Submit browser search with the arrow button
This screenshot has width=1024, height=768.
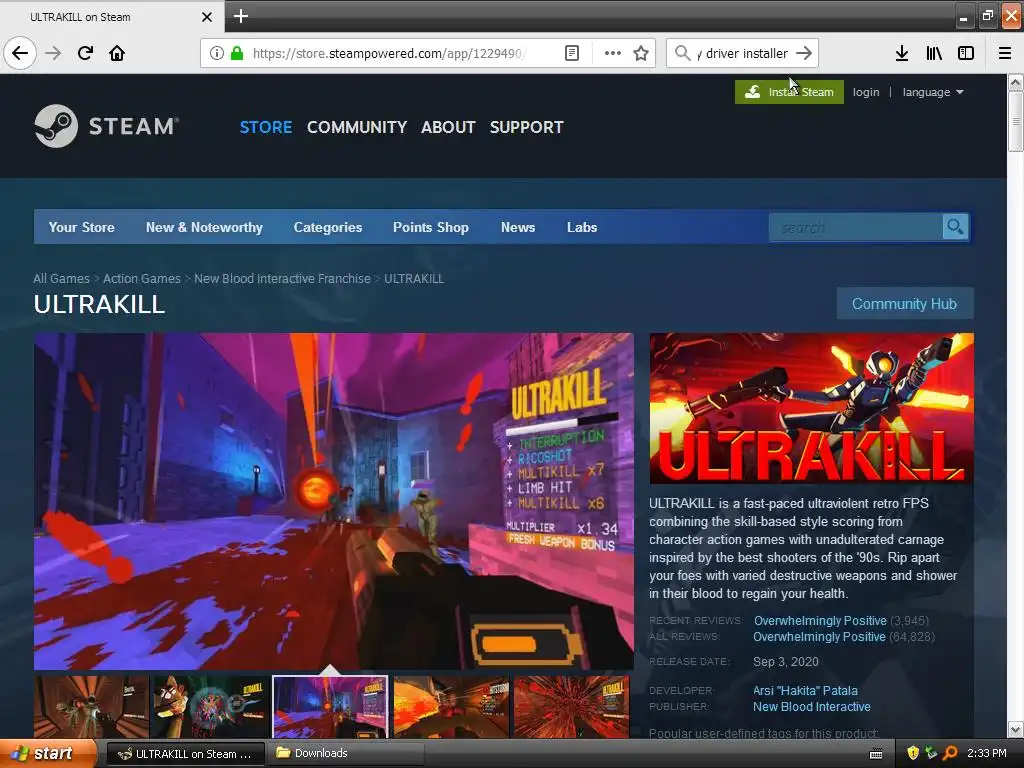coord(804,53)
